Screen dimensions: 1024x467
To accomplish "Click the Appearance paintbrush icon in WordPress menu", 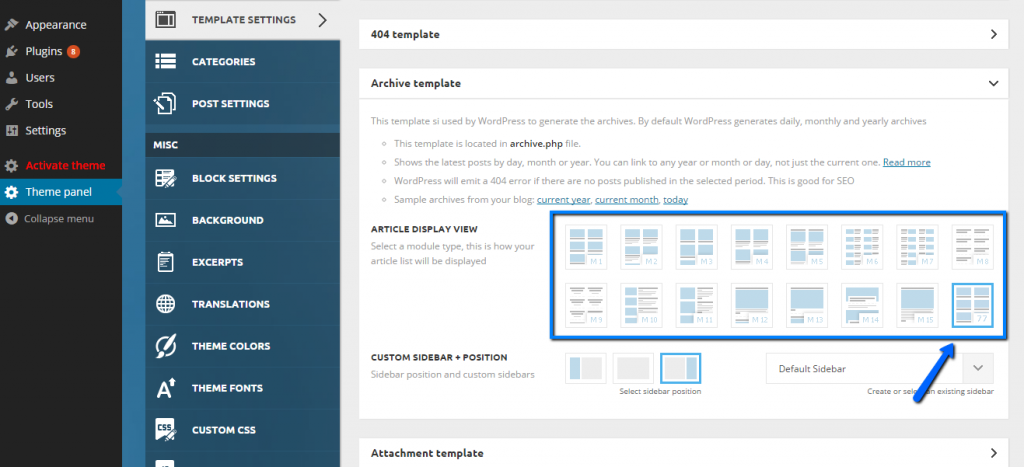I will point(11,25).
